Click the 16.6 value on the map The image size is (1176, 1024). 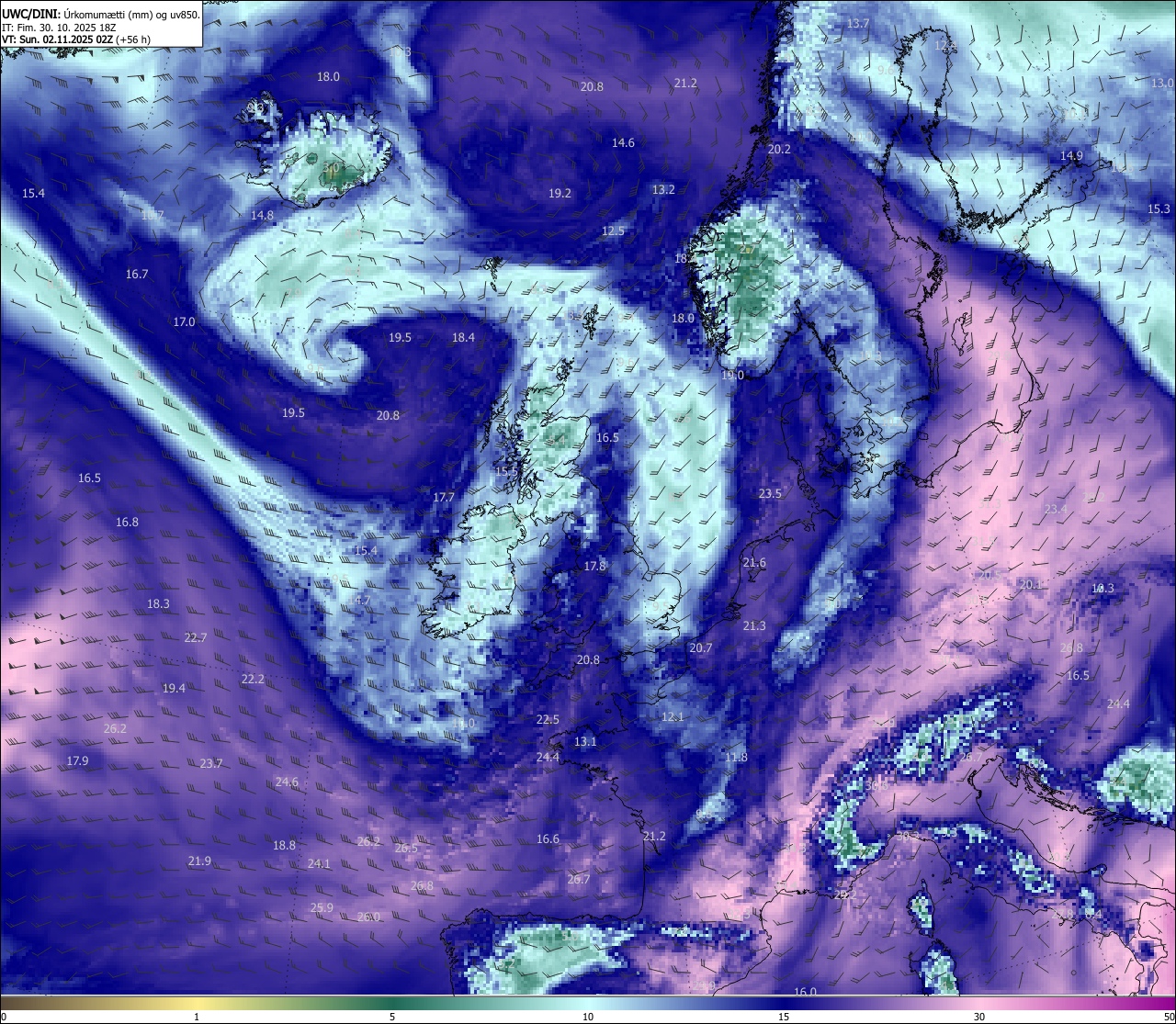548,838
